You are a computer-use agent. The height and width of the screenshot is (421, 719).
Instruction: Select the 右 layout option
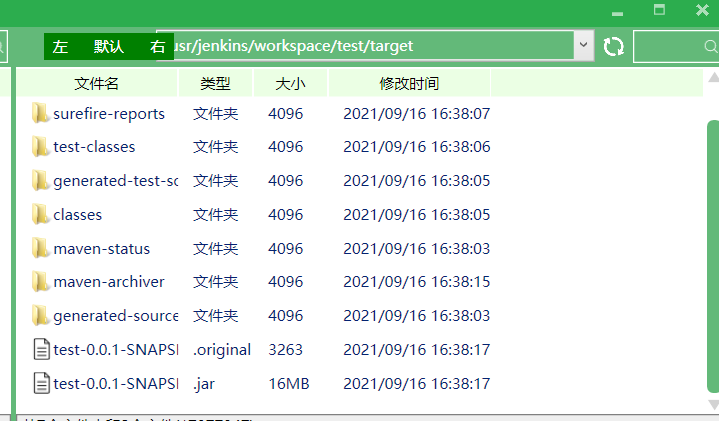[157, 46]
